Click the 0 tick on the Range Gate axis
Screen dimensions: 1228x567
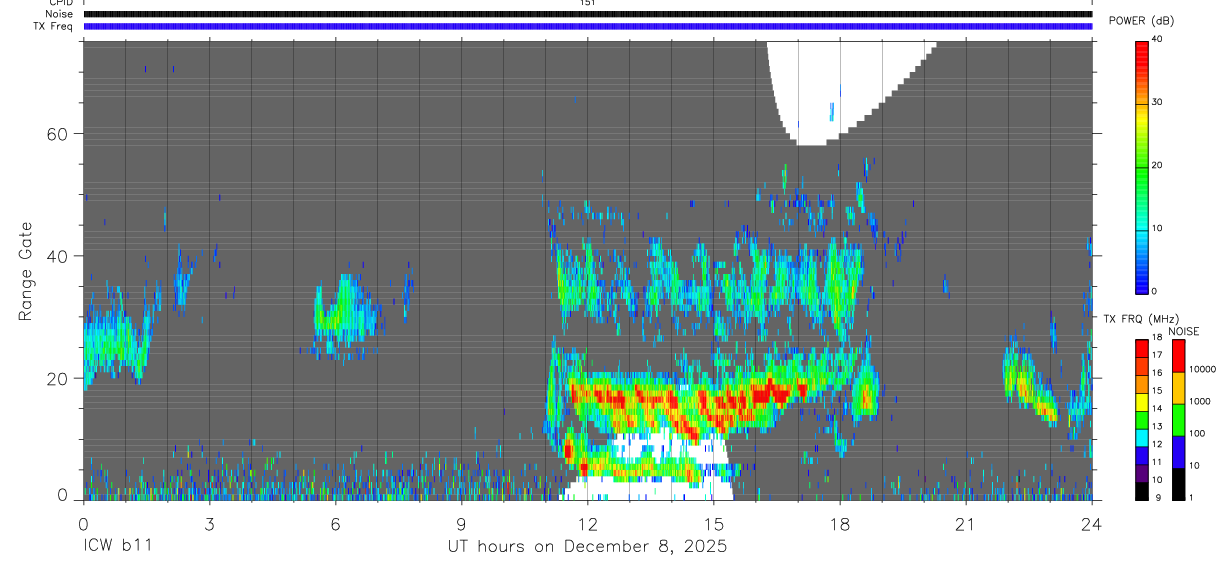[64, 495]
